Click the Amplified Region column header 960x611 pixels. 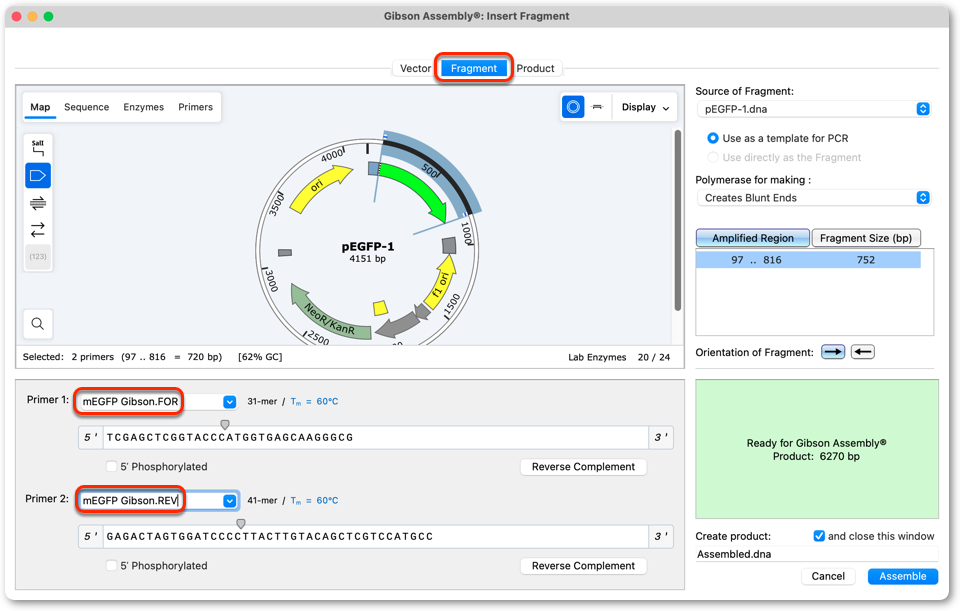752,238
